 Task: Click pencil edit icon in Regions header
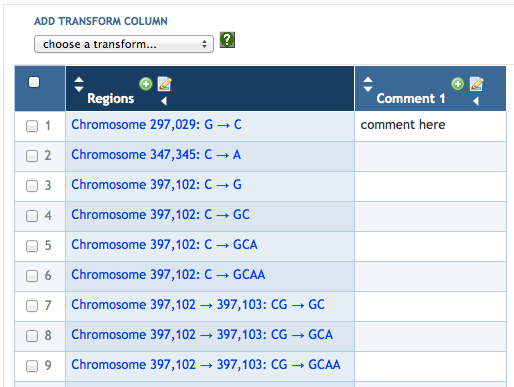[165, 84]
